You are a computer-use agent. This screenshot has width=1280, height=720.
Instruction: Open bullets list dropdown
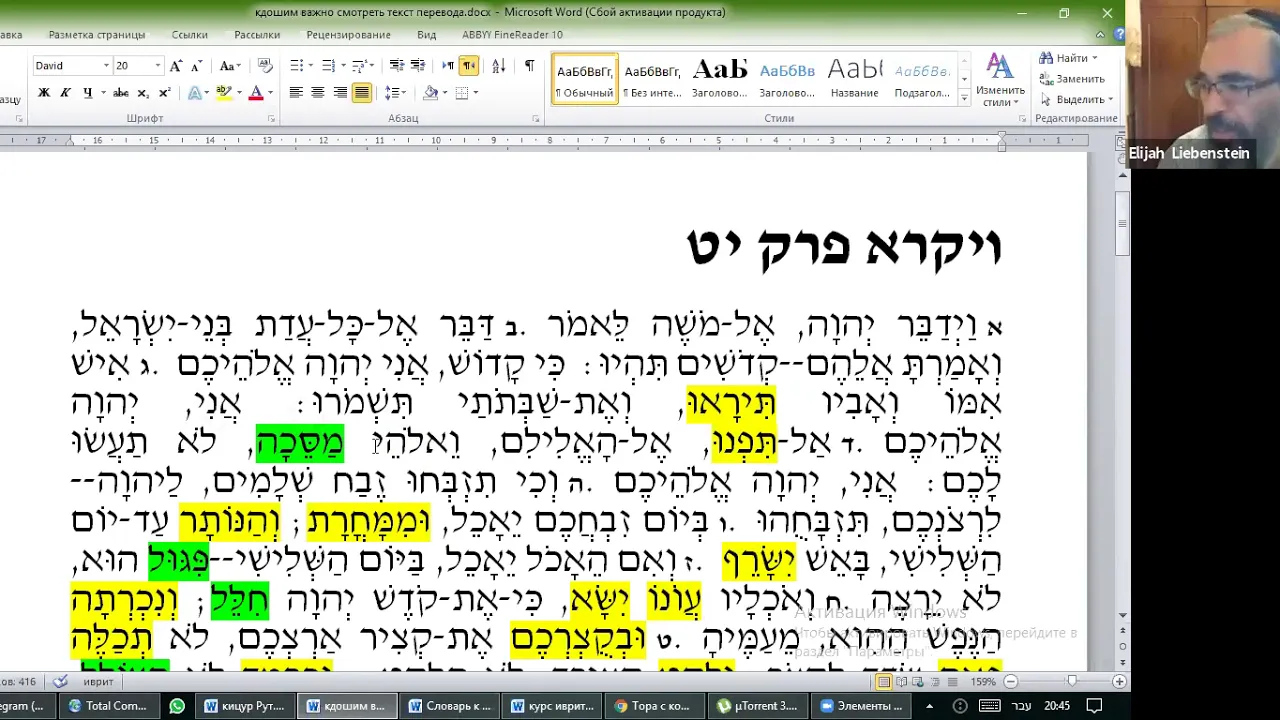pos(310,66)
